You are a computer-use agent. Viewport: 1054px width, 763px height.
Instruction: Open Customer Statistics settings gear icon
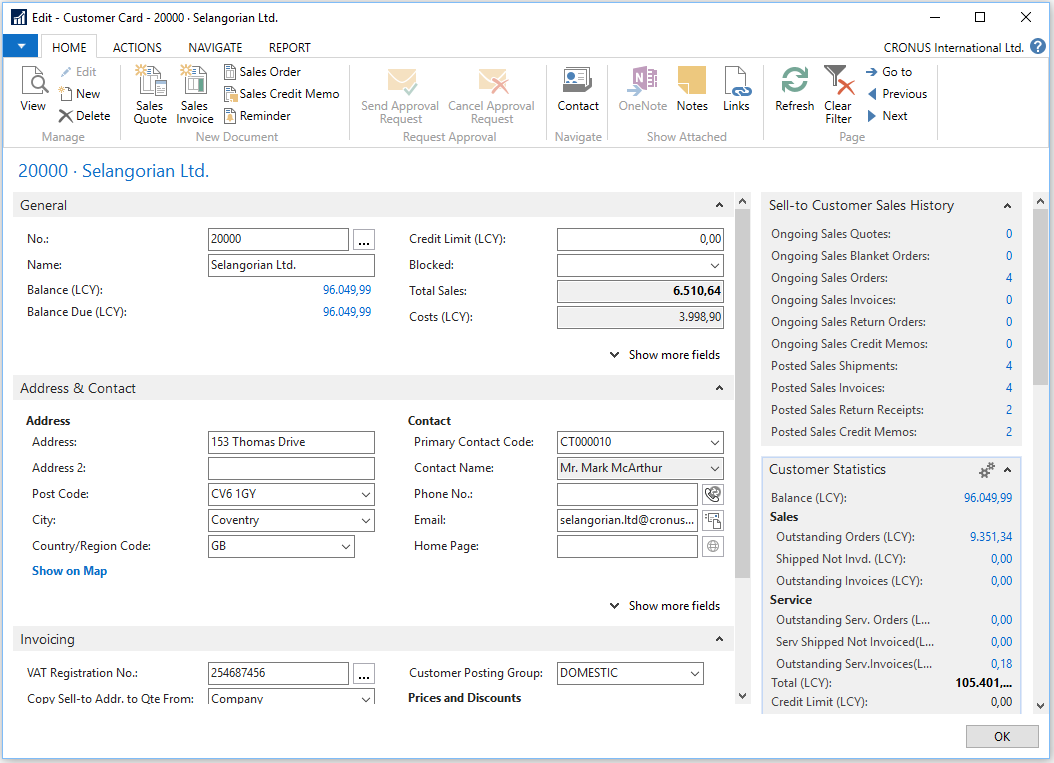(986, 470)
